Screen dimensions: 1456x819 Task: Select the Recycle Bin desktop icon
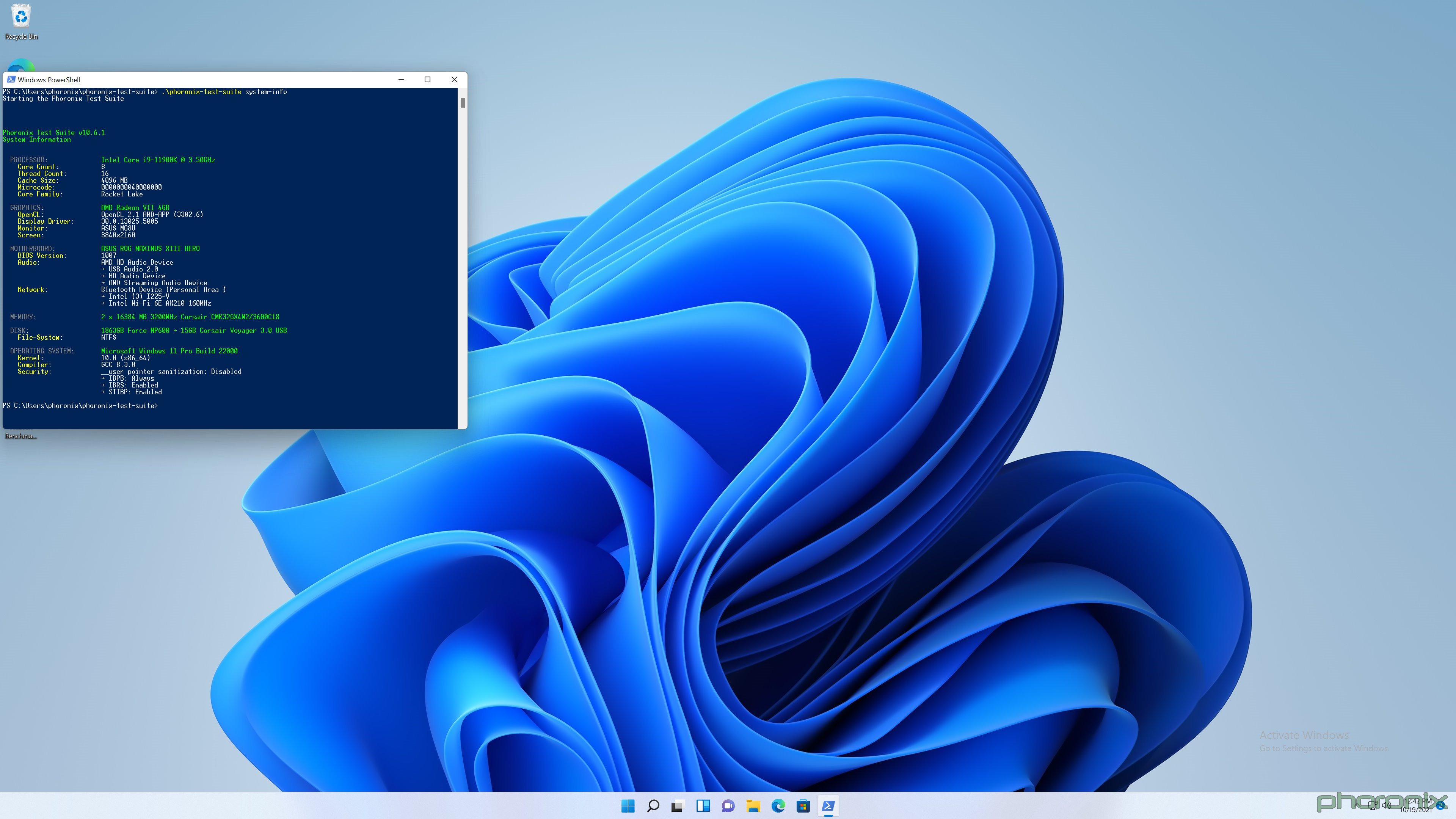22,22
